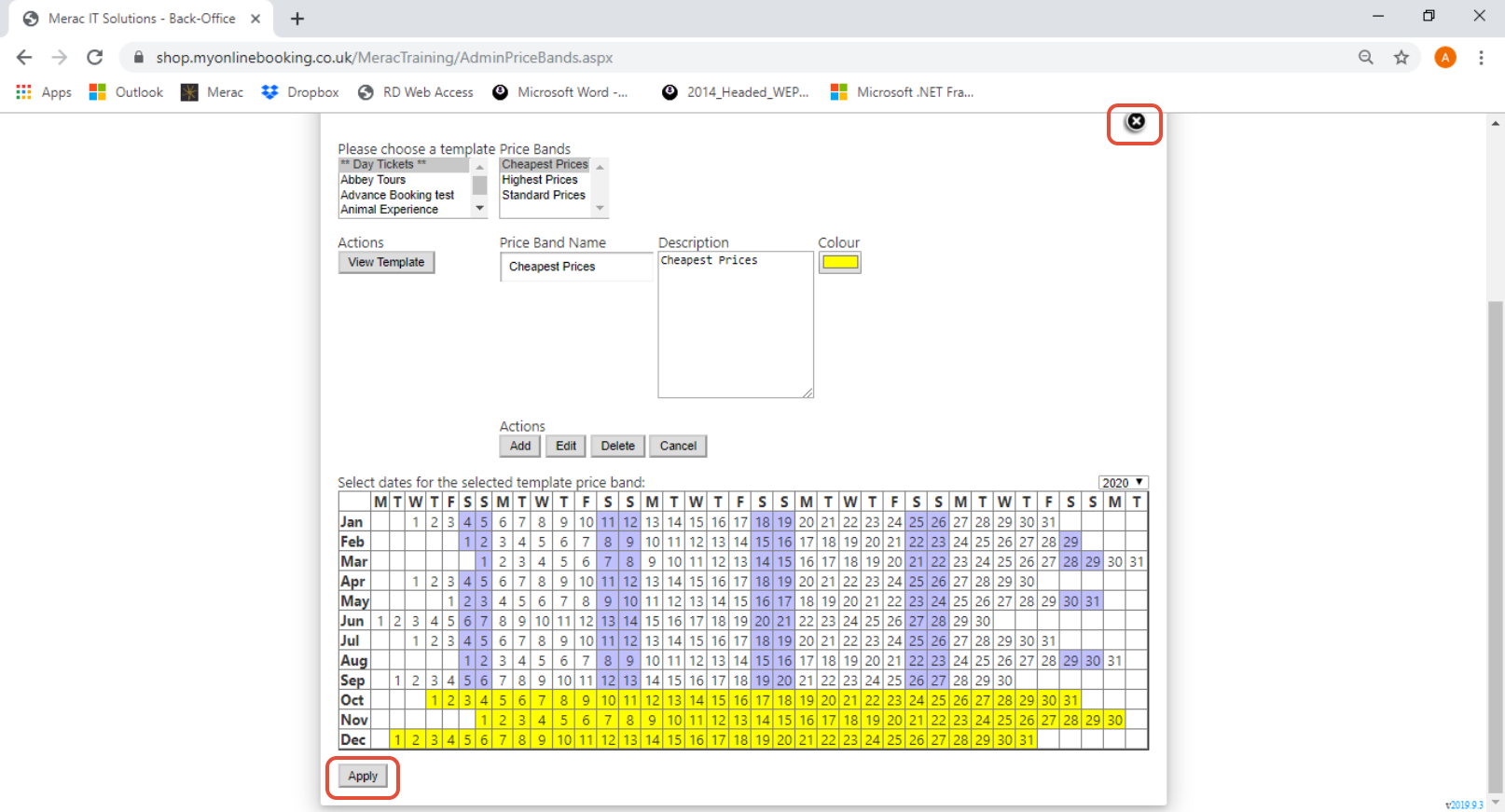The image size is (1505, 812).
Task: Select Abbey Tours template
Action: tap(373, 180)
